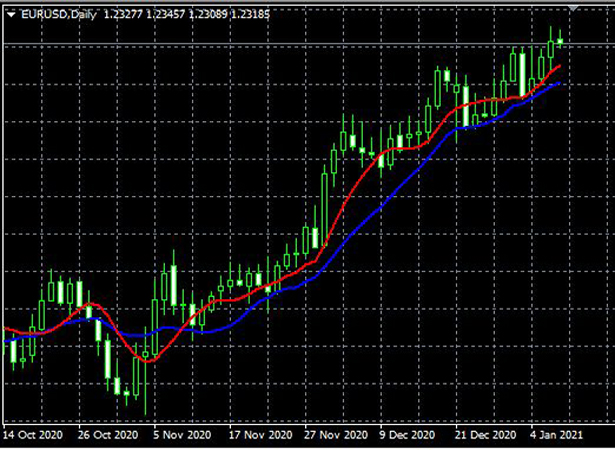Select the open price value 1.23277
615x450 pixels.
[124, 15]
